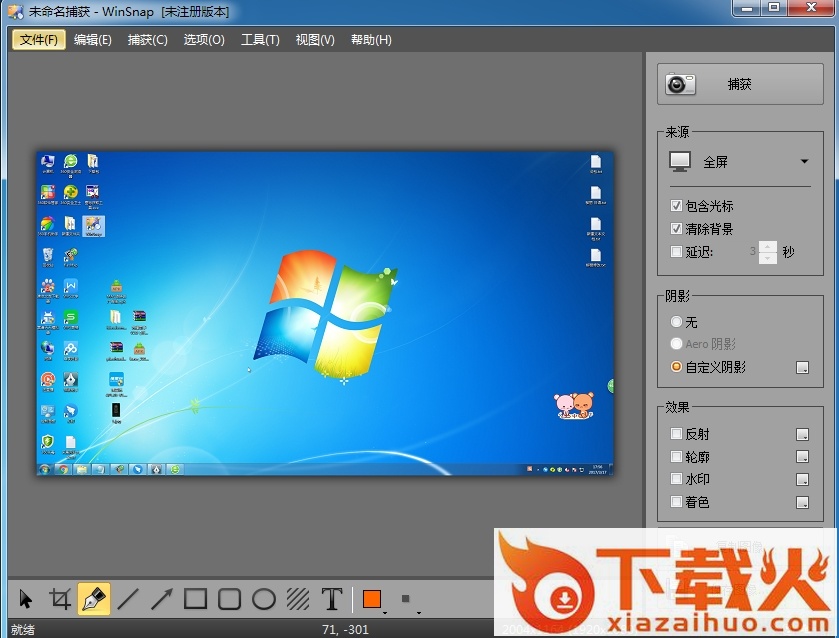
Task: Select the Hatch fill tool
Action: tap(298, 599)
